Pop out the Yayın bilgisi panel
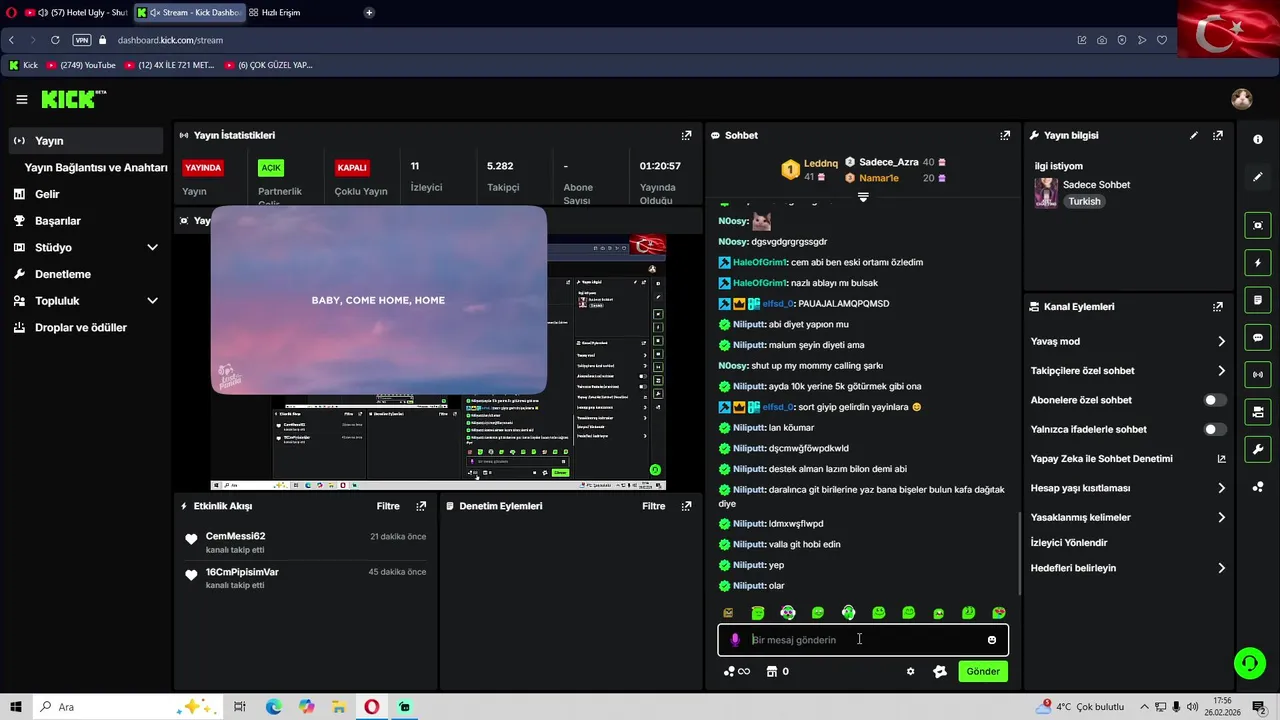1280x720 pixels. (x=1218, y=135)
